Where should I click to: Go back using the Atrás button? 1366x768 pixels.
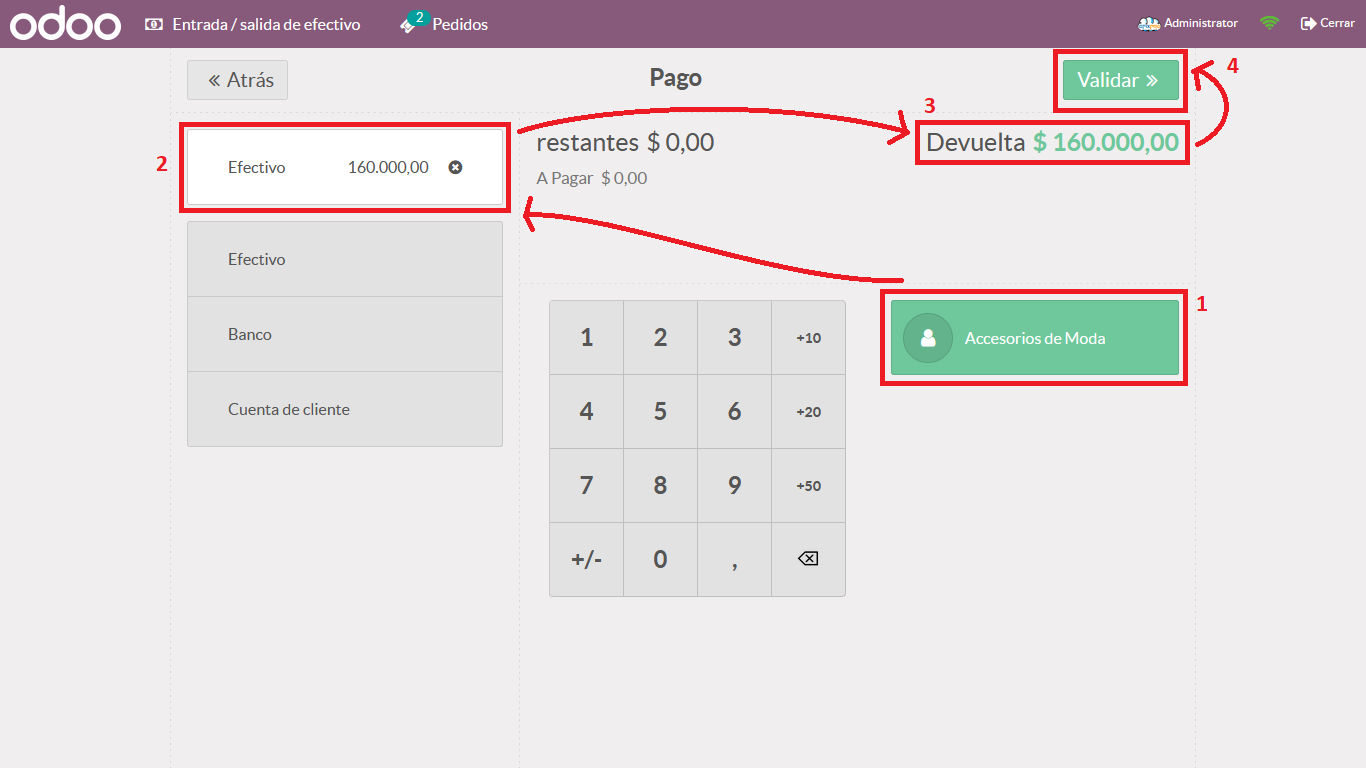pyautogui.click(x=237, y=80)
